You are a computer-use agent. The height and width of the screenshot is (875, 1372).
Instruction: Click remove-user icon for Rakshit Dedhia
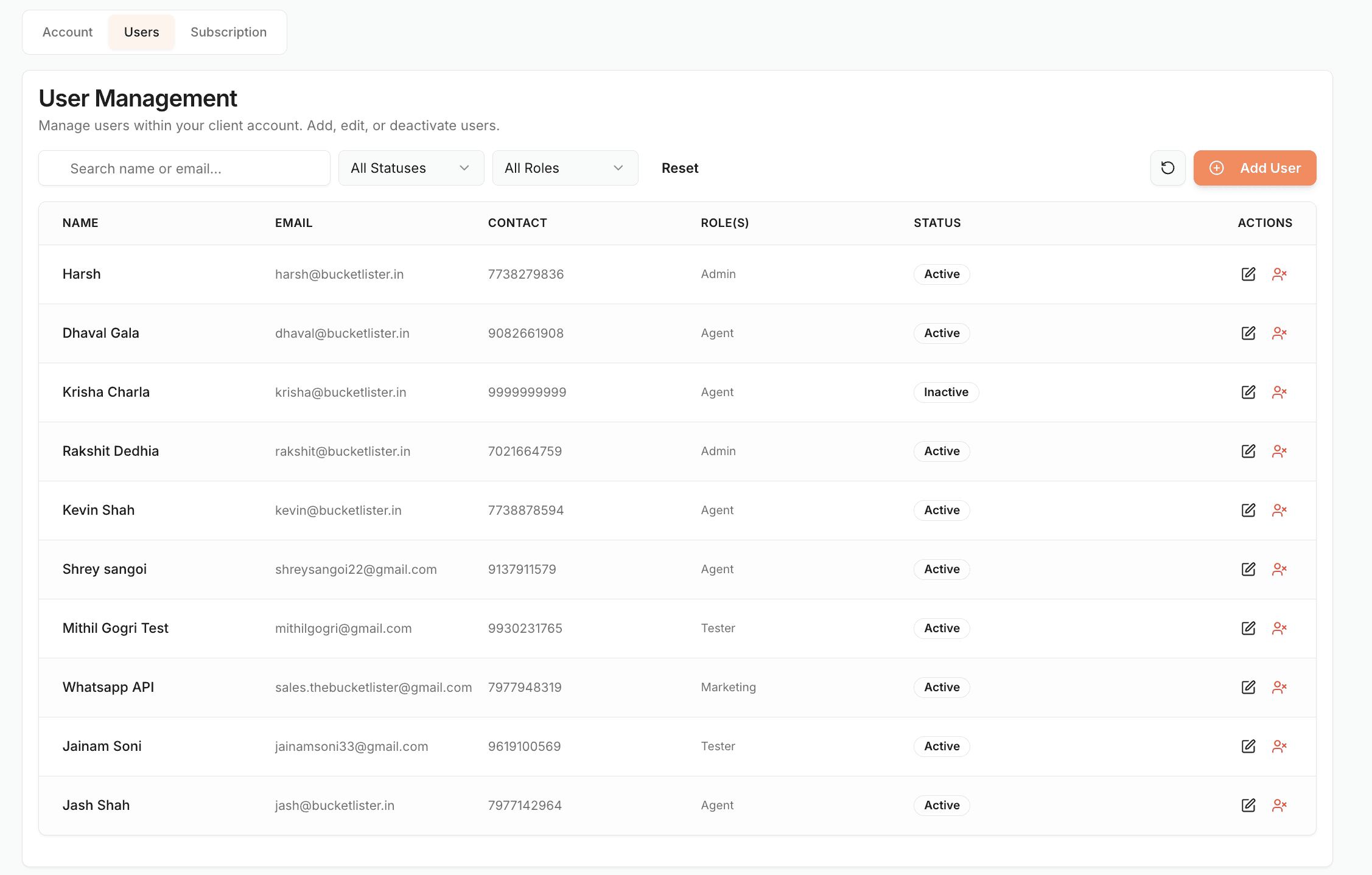[1279, 451]
